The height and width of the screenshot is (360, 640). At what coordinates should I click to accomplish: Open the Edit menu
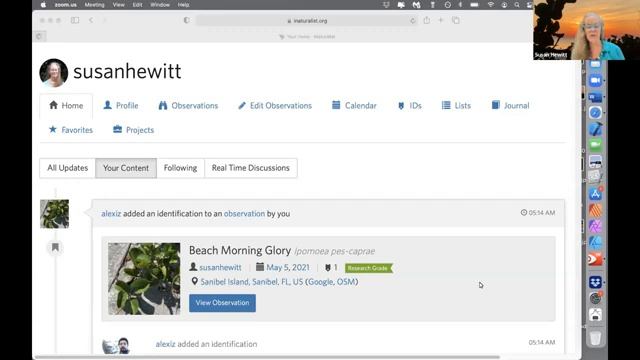(x=138, y=5)
